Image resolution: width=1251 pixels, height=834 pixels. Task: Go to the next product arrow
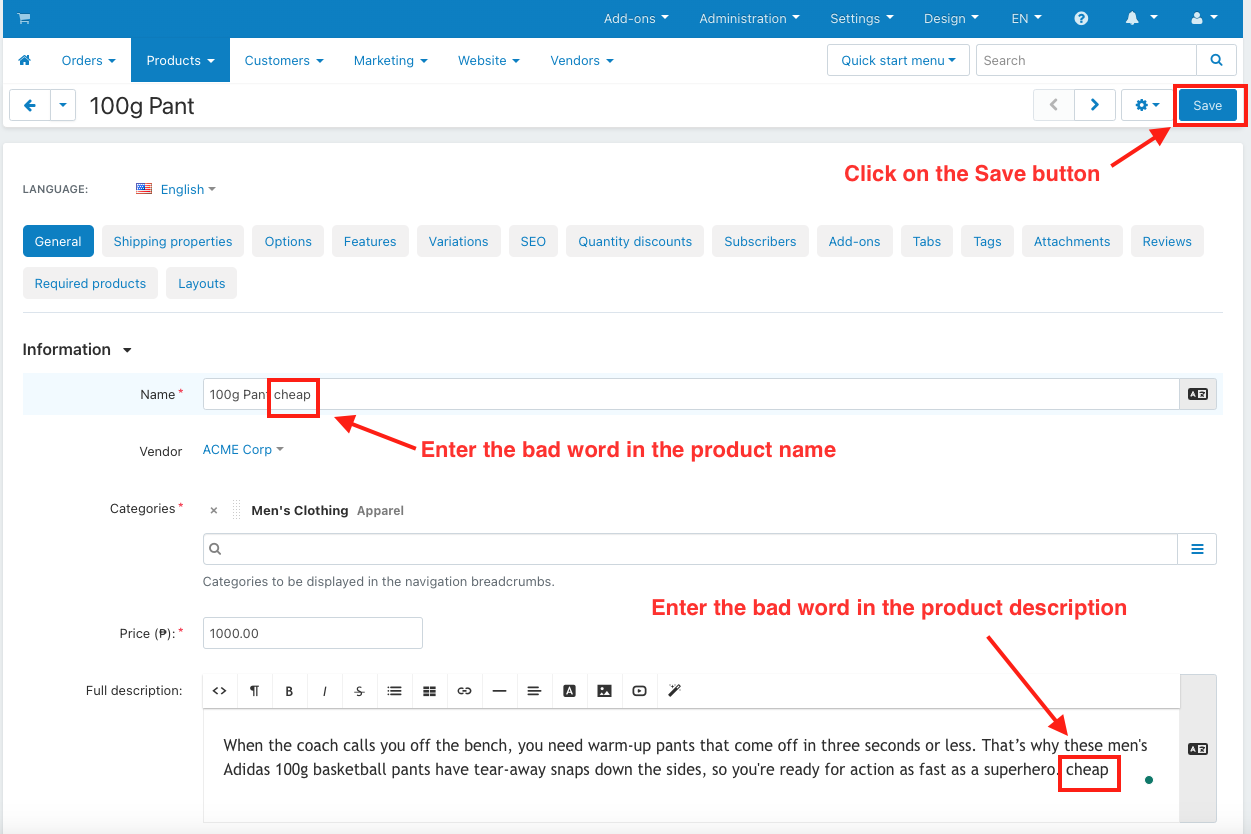(x=1095, y=105)
